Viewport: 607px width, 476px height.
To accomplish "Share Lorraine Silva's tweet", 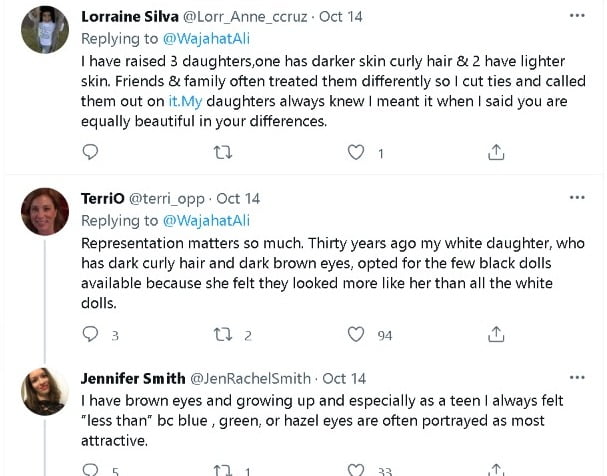I will pyautogui.click(x=495, y=152).
